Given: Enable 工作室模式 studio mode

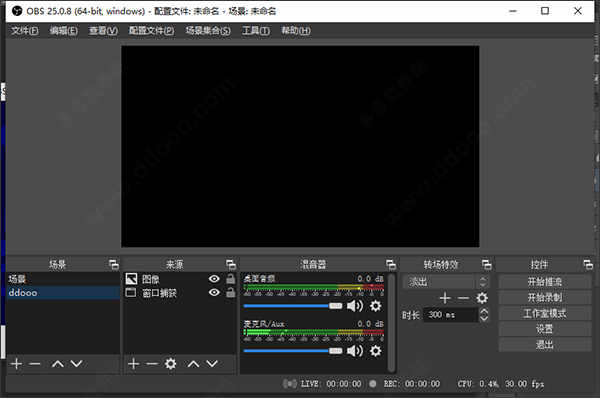Looking at the screenshot, I should point(545,313).
